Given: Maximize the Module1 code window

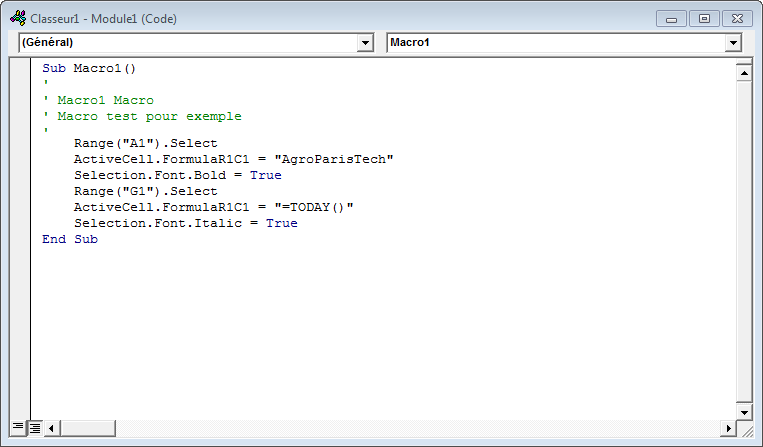Looking at the screenshot, I should [704, 19].
